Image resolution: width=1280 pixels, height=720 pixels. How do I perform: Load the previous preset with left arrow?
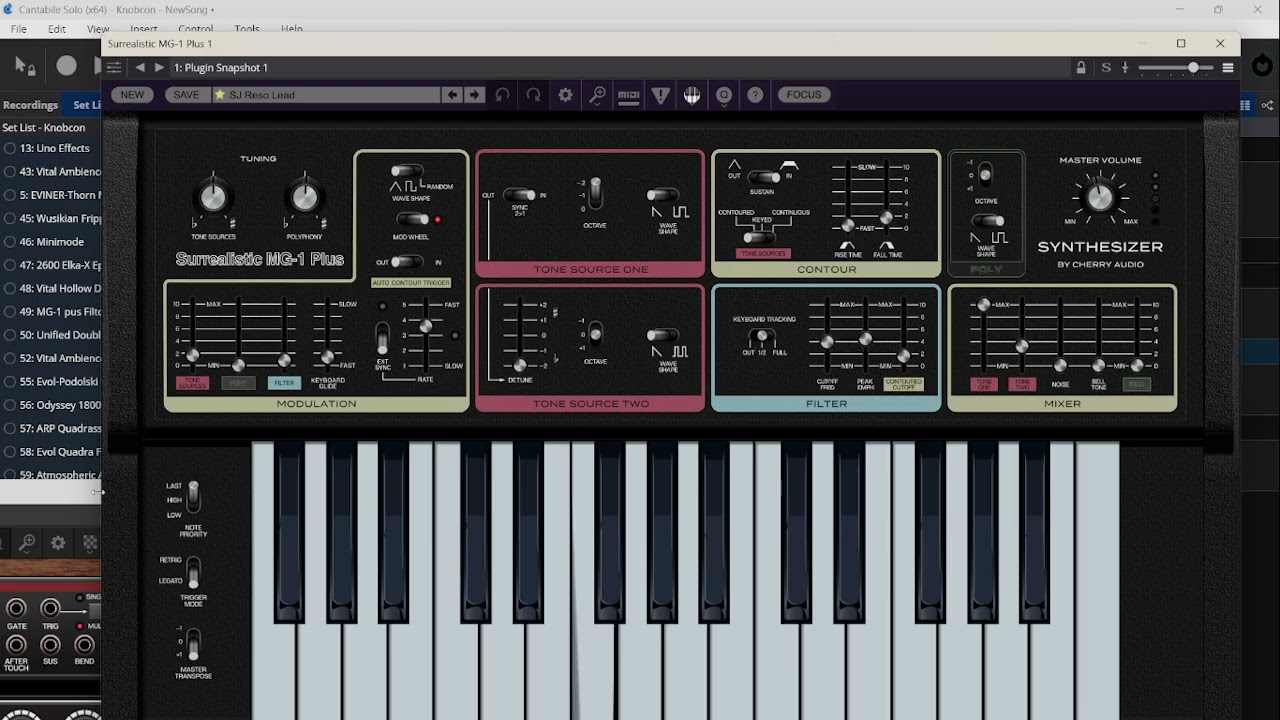[453, 95]
